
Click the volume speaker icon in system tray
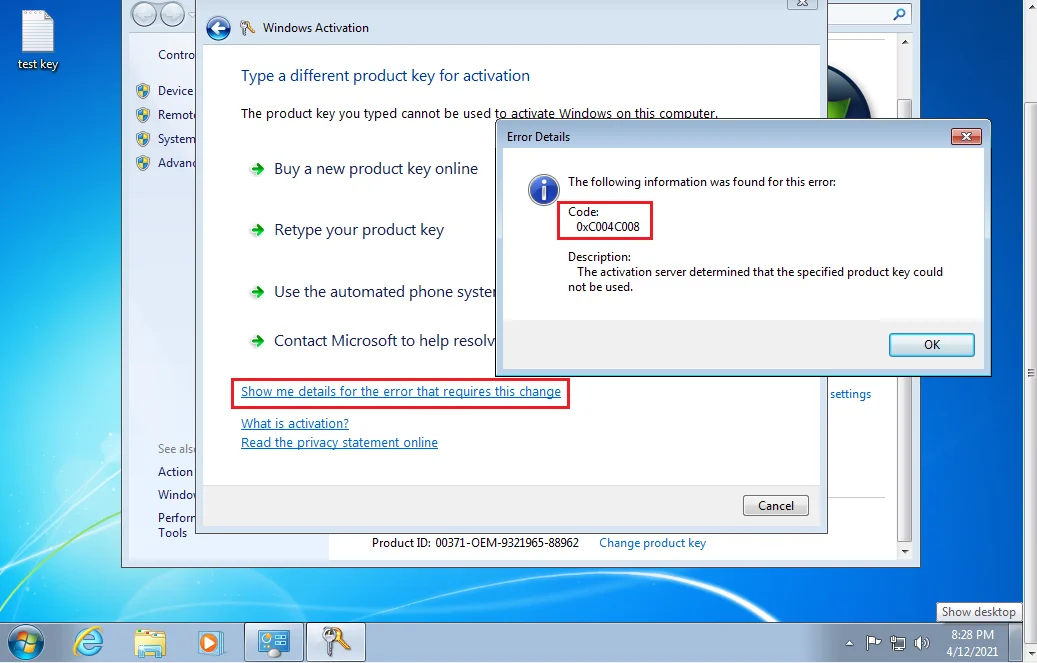tap(920, 643)
